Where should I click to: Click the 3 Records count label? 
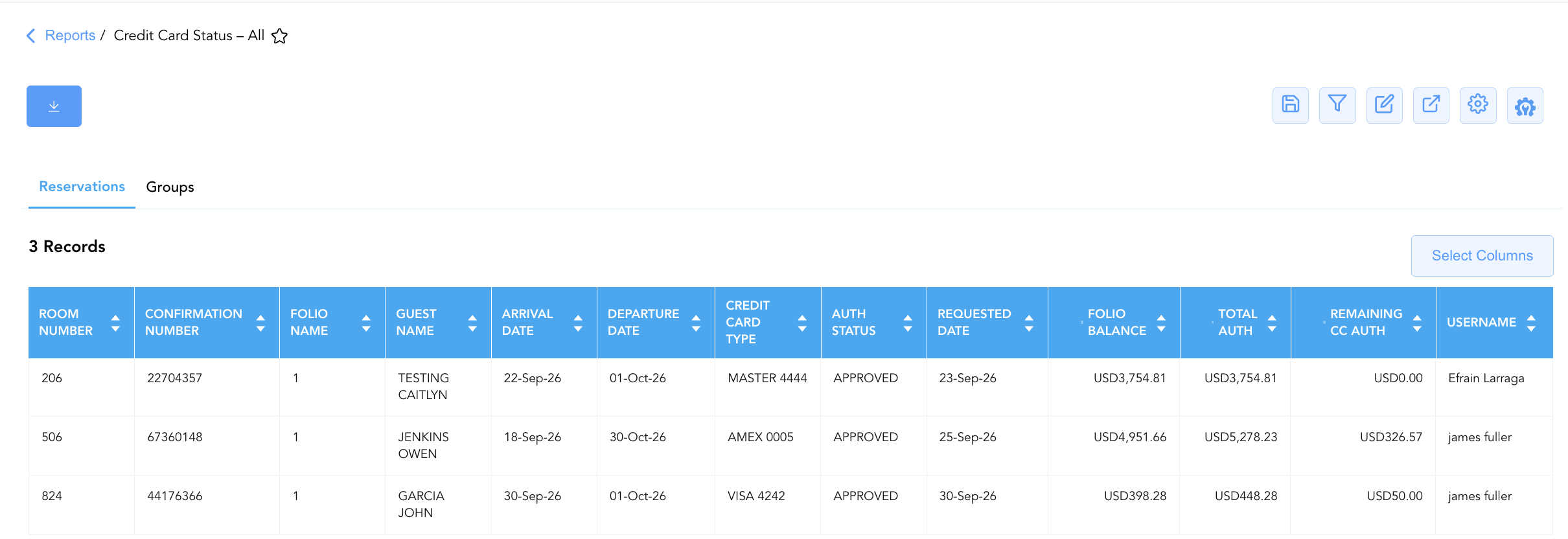pos(67,247)
